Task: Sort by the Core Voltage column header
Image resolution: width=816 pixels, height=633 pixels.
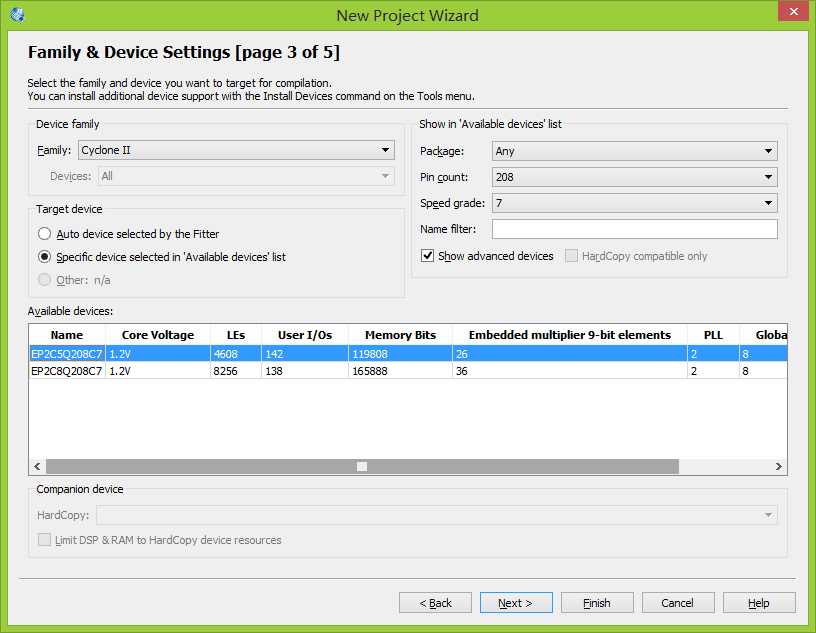Action: tap(158, 335)
